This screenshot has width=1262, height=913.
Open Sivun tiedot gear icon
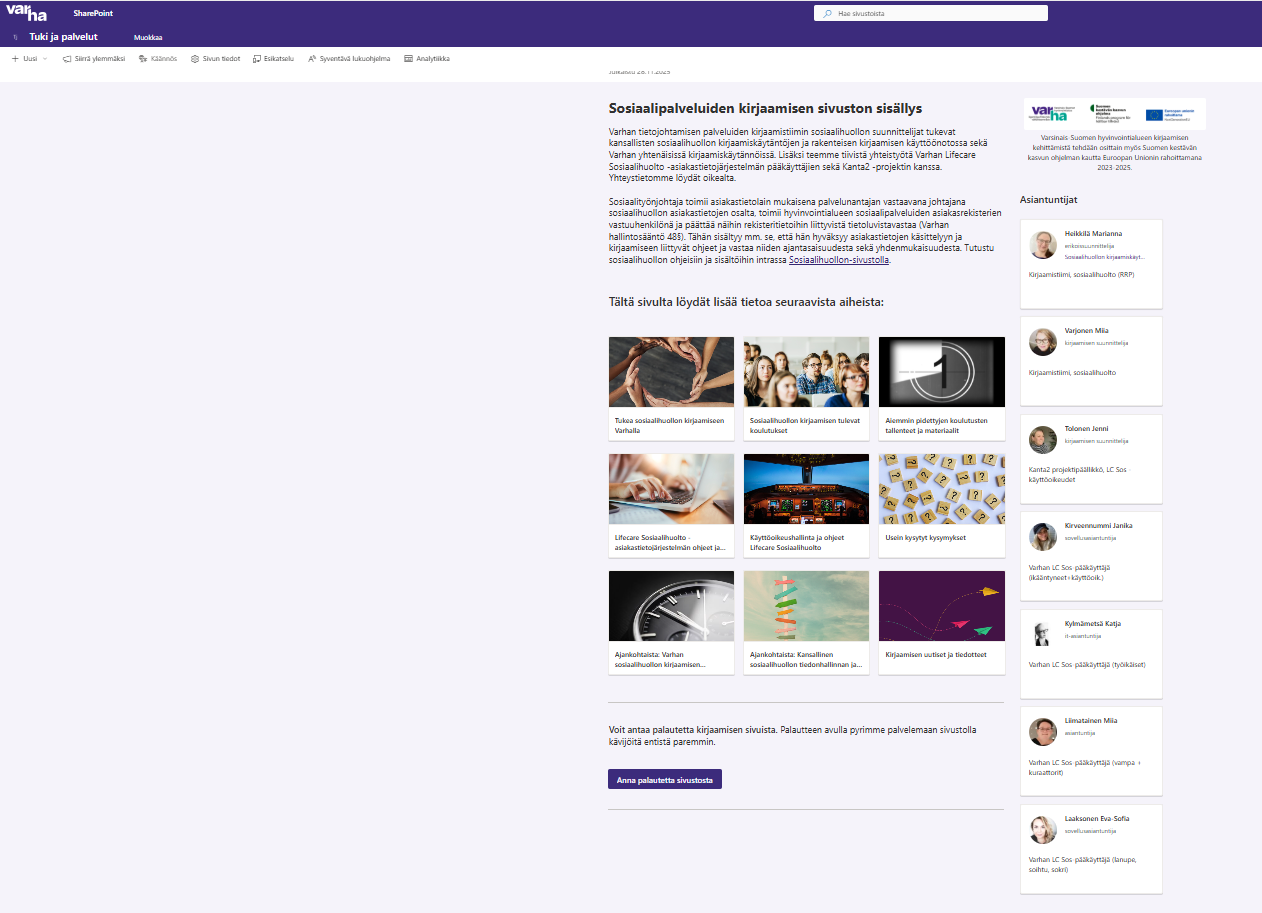195,59
